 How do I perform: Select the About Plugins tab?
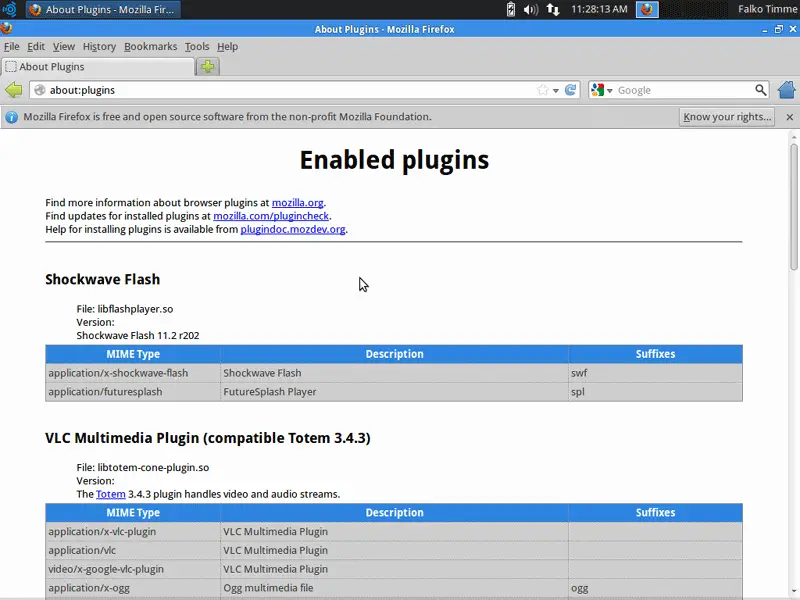[97, 67]
